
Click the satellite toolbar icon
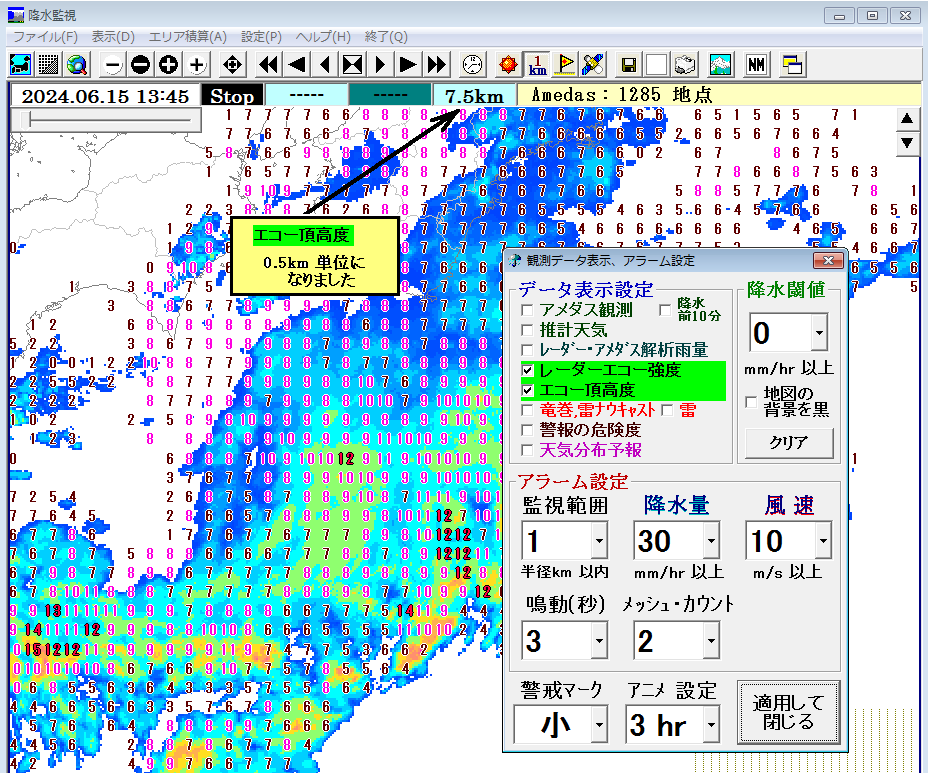(x=593, y=65)
